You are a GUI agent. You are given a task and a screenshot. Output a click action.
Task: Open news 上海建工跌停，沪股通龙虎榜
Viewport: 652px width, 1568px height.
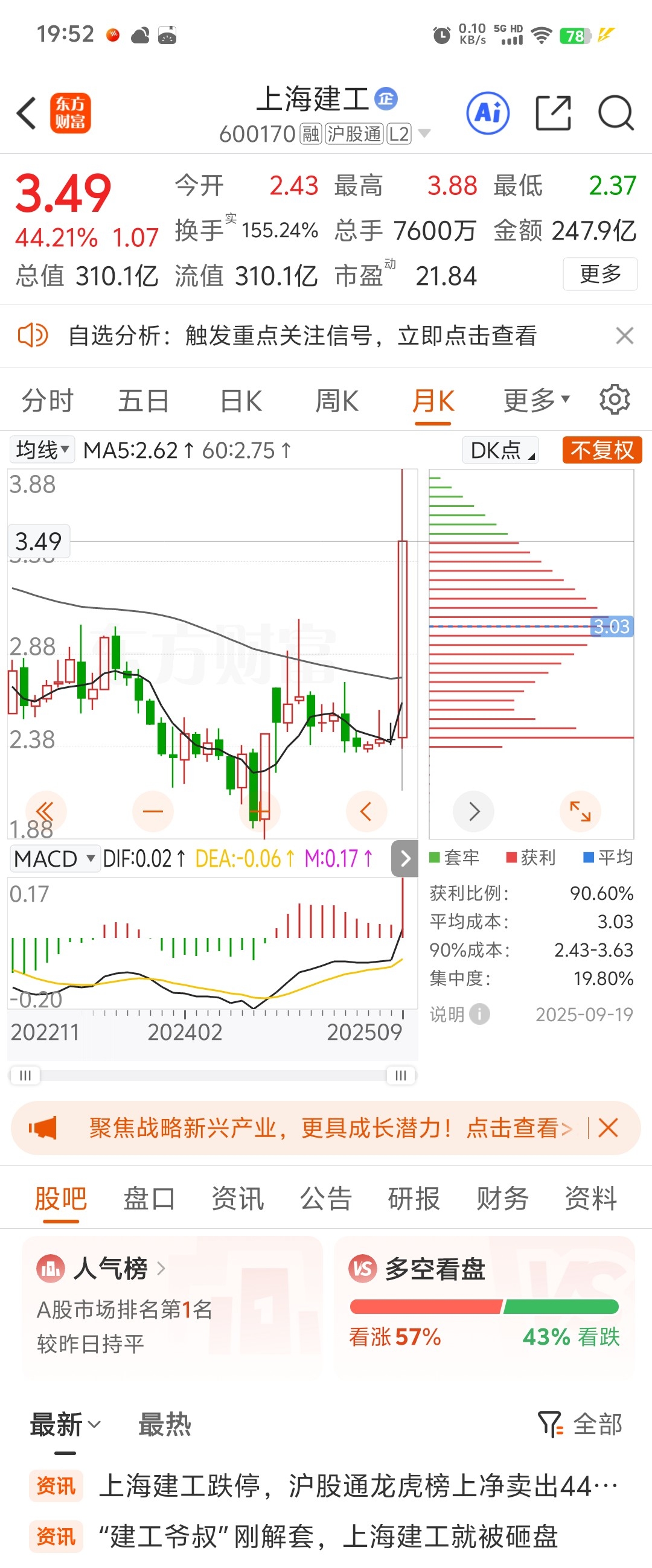tap(359, 1486)
